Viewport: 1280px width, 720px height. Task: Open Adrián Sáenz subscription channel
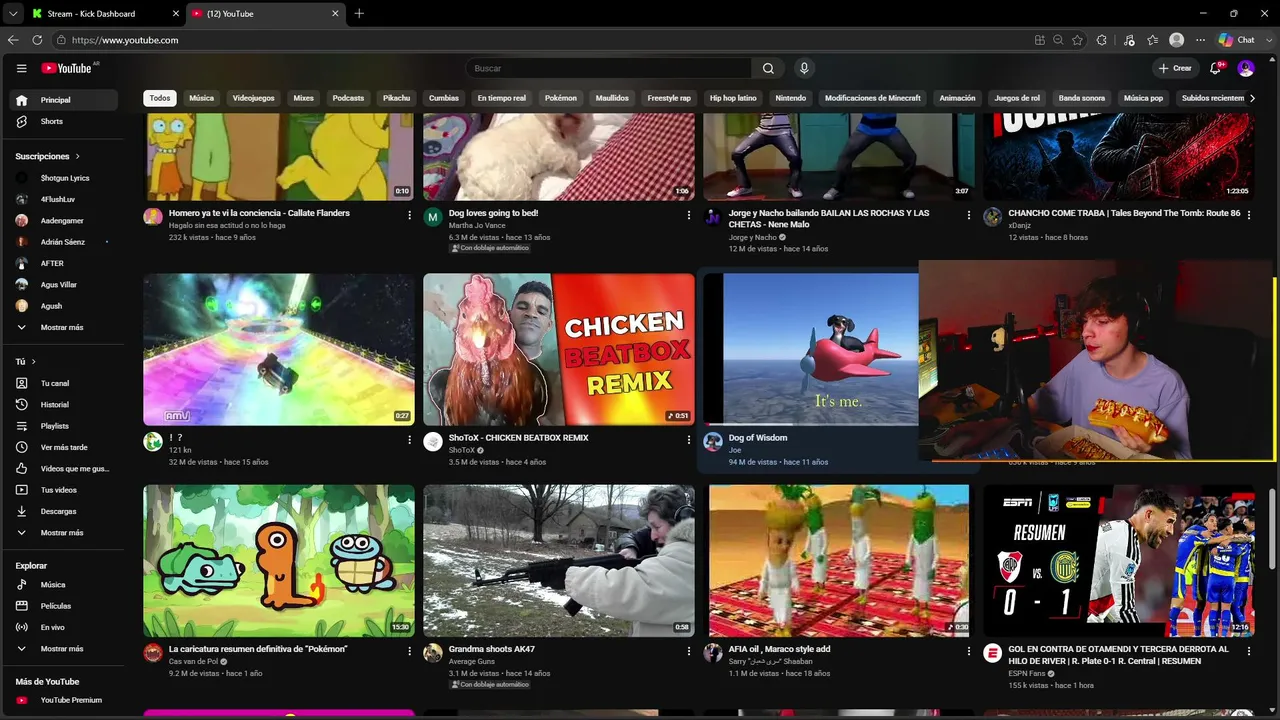(64, 242)
